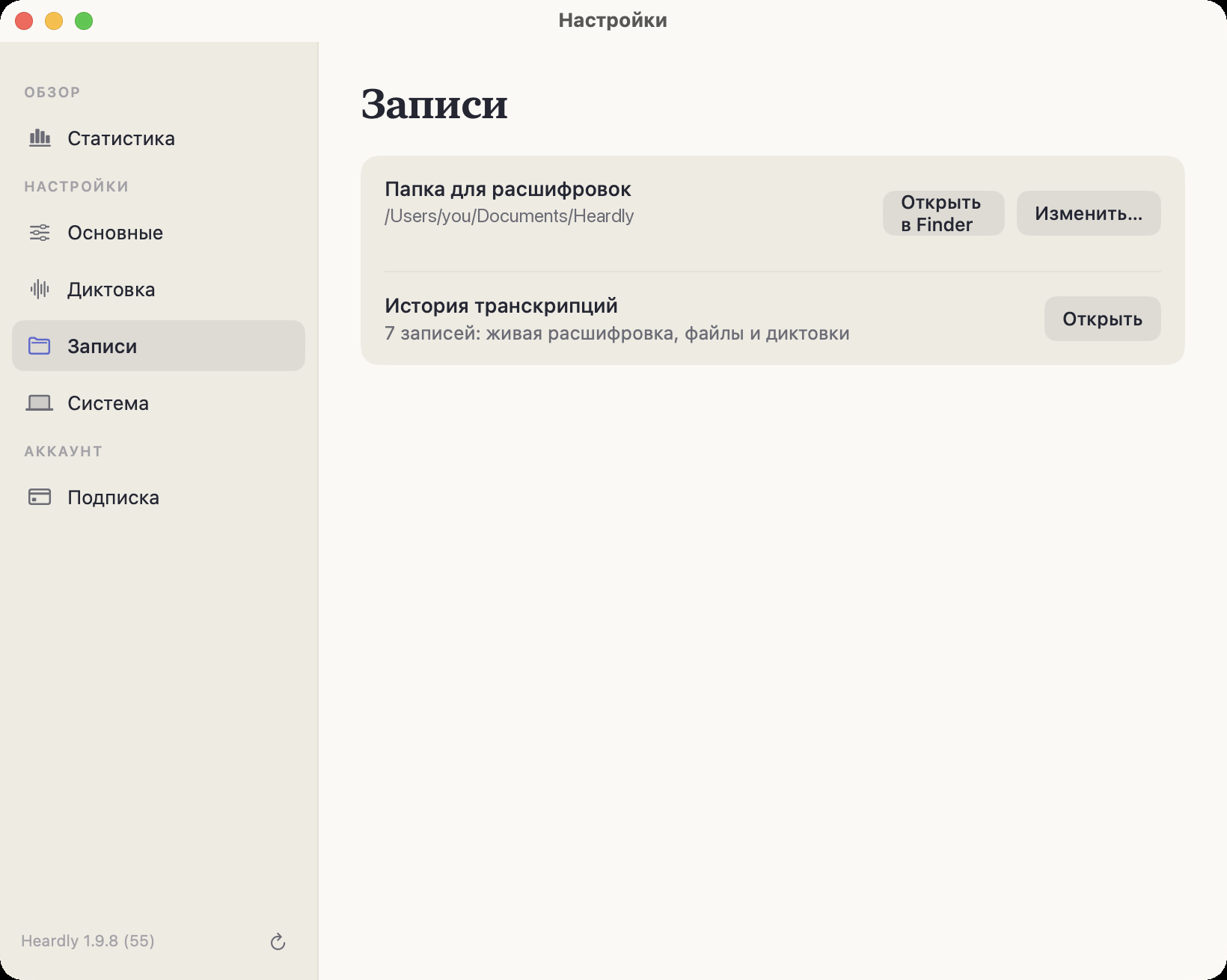This screenshot has width=1227, height=980.
Task: Click the Изменить… folder button
Action: point(1089,213)
